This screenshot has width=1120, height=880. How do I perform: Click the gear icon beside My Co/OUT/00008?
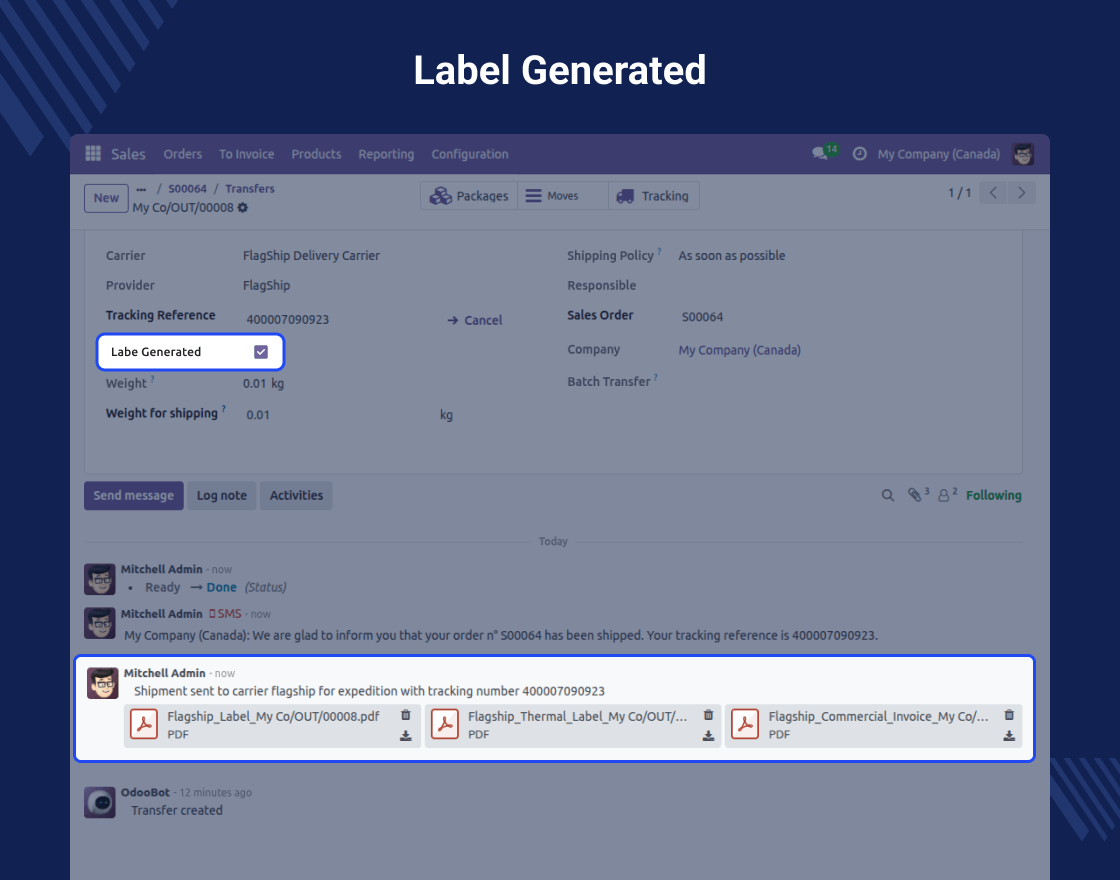243,207
